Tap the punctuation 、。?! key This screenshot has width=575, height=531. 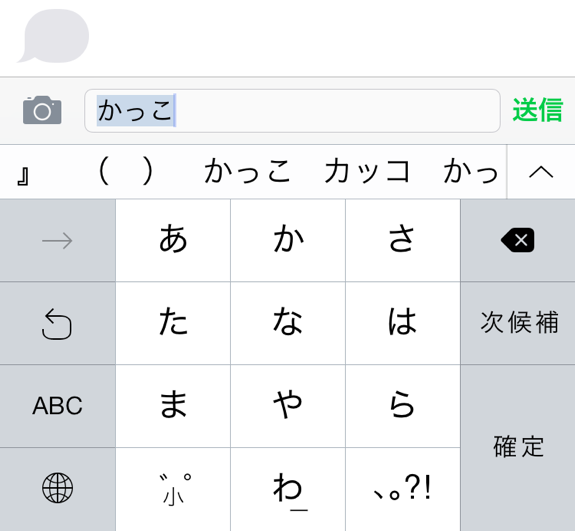403,489
